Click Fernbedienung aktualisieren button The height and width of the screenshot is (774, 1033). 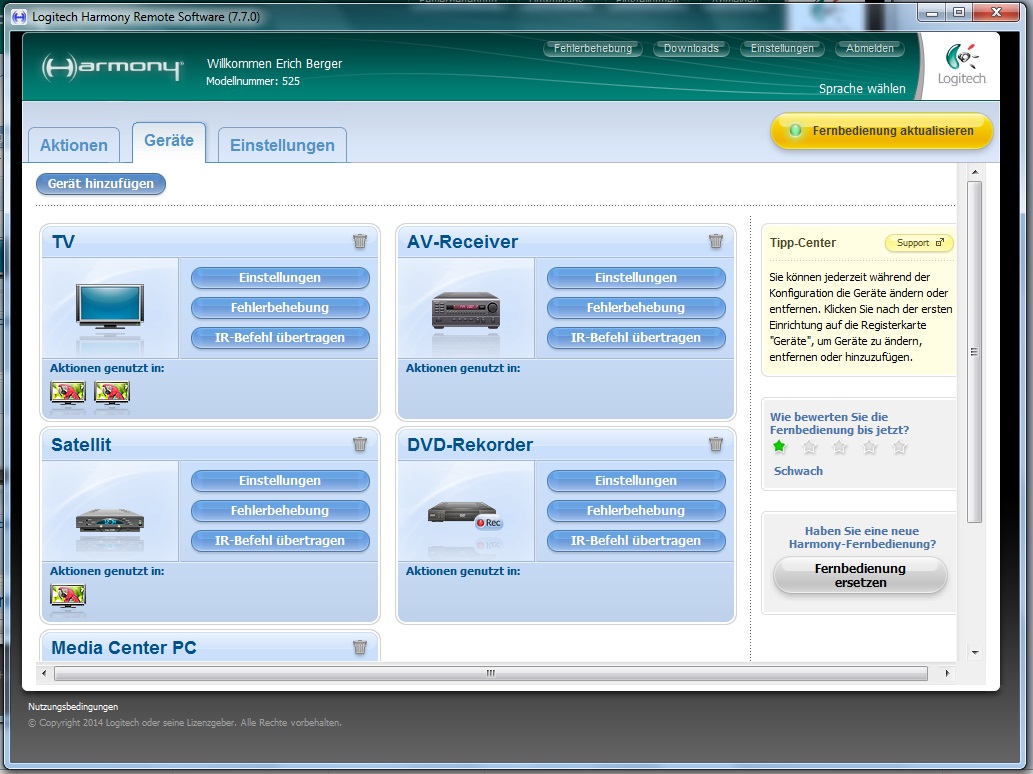[881, 131]
